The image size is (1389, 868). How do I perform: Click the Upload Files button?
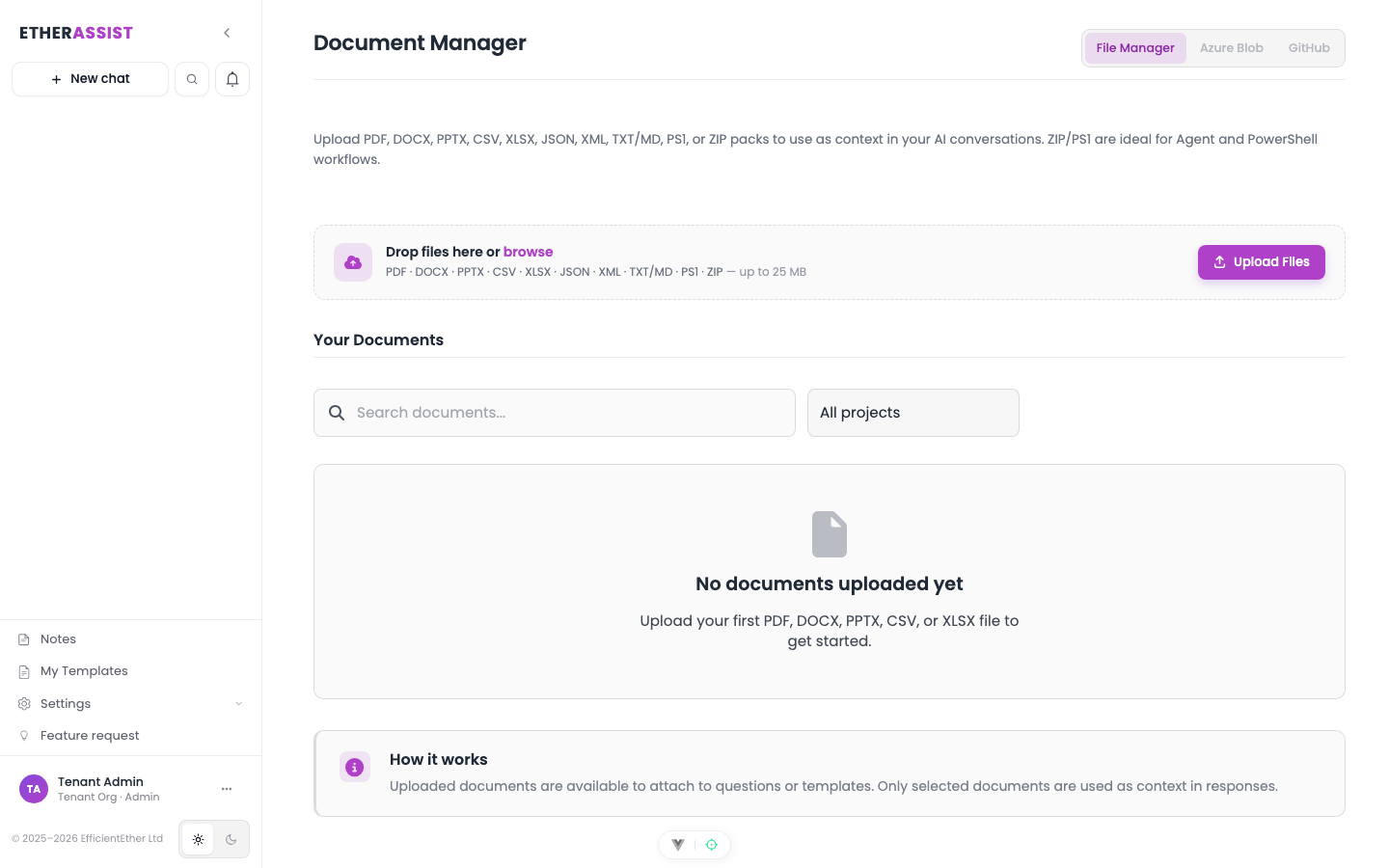point(1262,262)
